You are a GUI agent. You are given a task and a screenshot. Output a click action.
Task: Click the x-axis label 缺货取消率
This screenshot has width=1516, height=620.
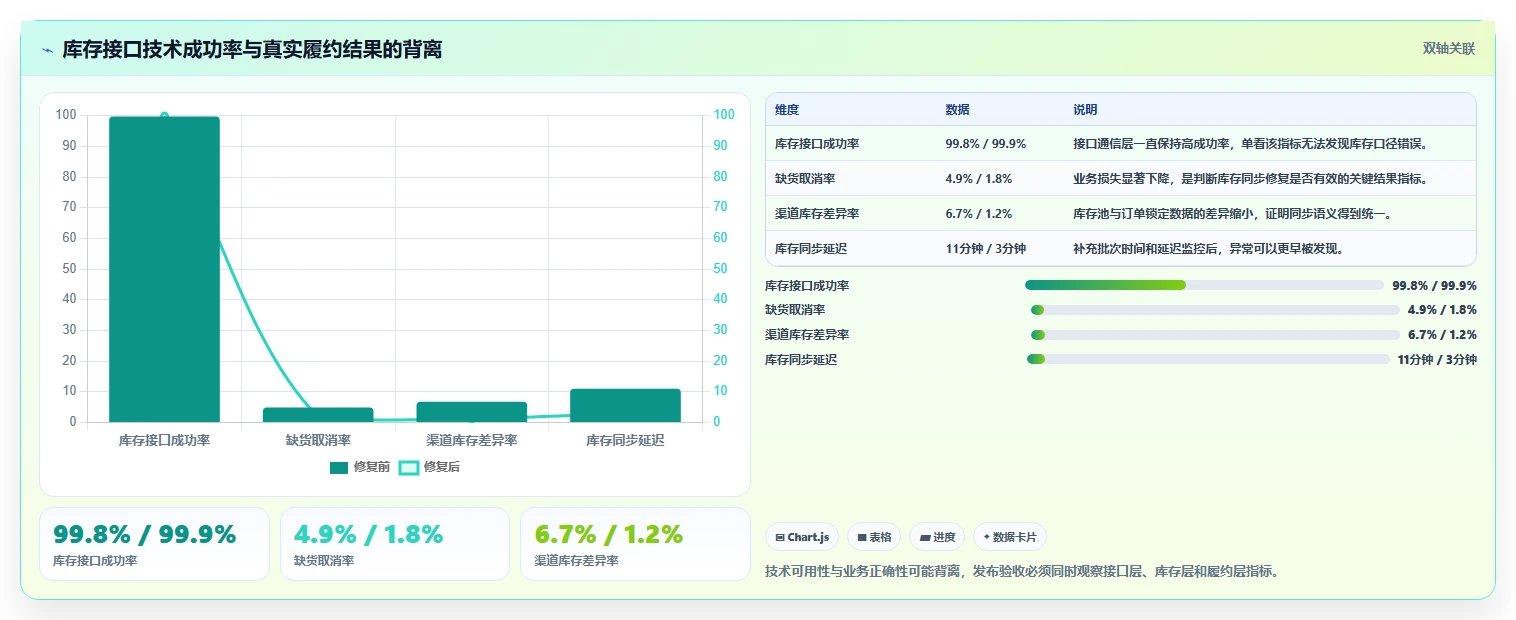(x=318, y=440)
